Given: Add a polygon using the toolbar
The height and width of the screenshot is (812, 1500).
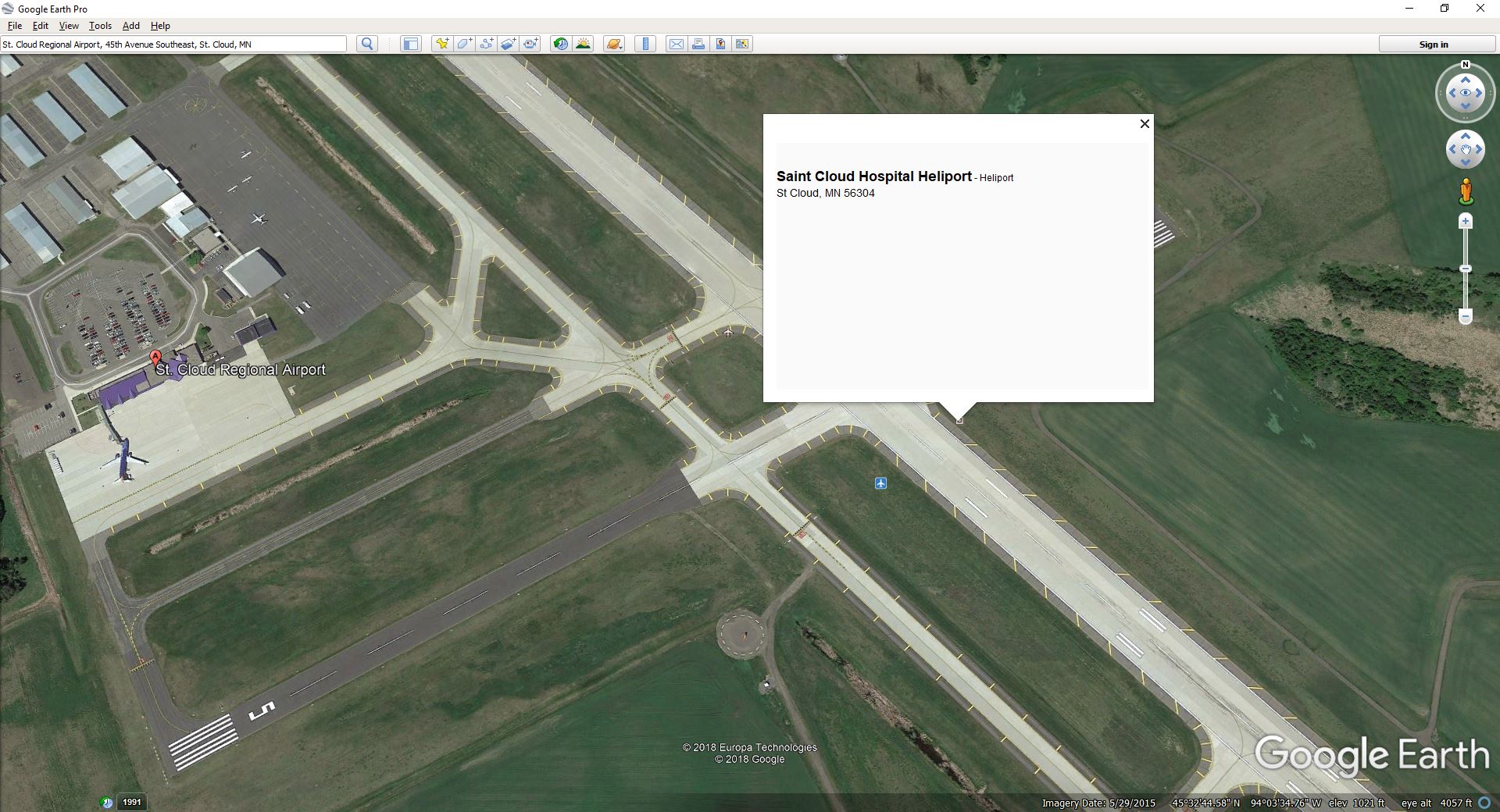Looking at the screenshot, I should click(x=464, y=44).
